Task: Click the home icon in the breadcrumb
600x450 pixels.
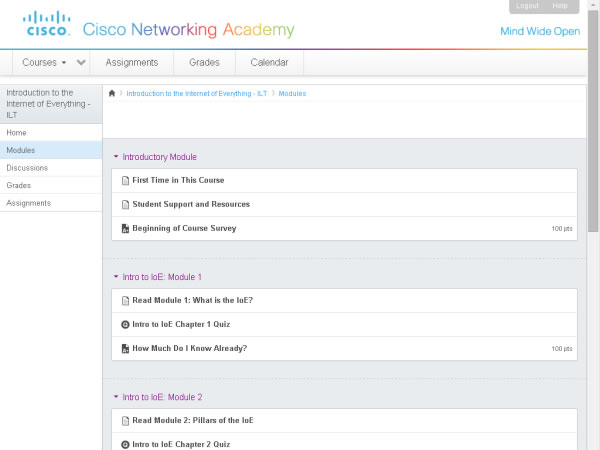Action: coord(112,93)
